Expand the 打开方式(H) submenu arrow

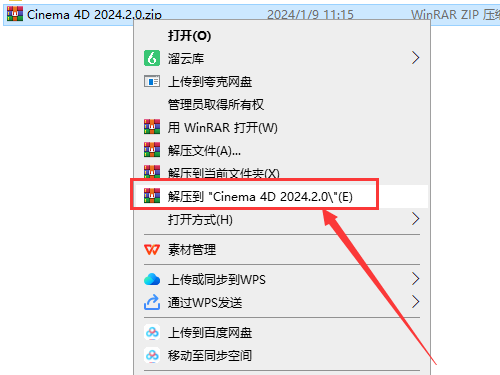415,219
